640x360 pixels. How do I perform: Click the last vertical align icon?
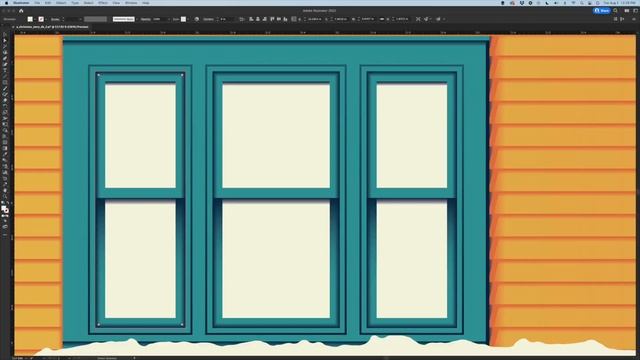click(285, 19)
